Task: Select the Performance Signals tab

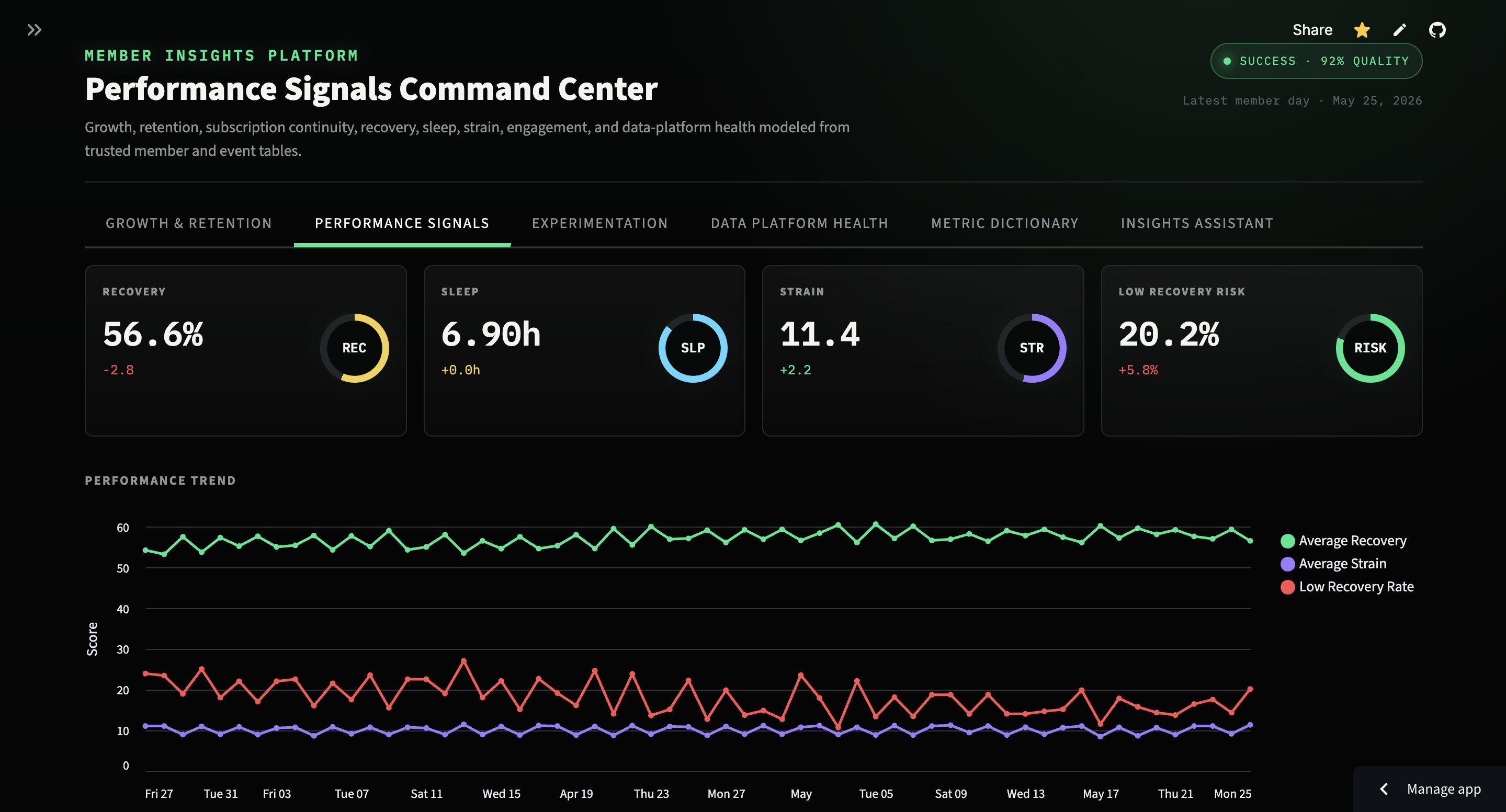Action: (402, 223)
